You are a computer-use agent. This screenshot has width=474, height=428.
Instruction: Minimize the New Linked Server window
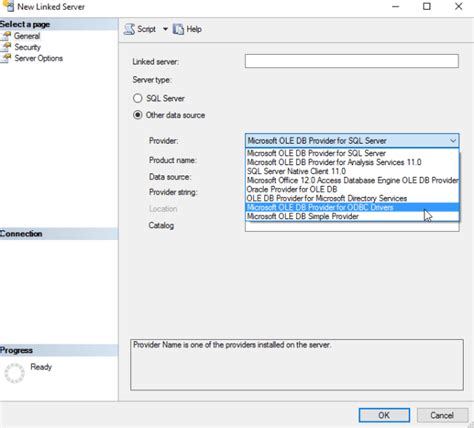pyautogui.click(x=395, y=6)
